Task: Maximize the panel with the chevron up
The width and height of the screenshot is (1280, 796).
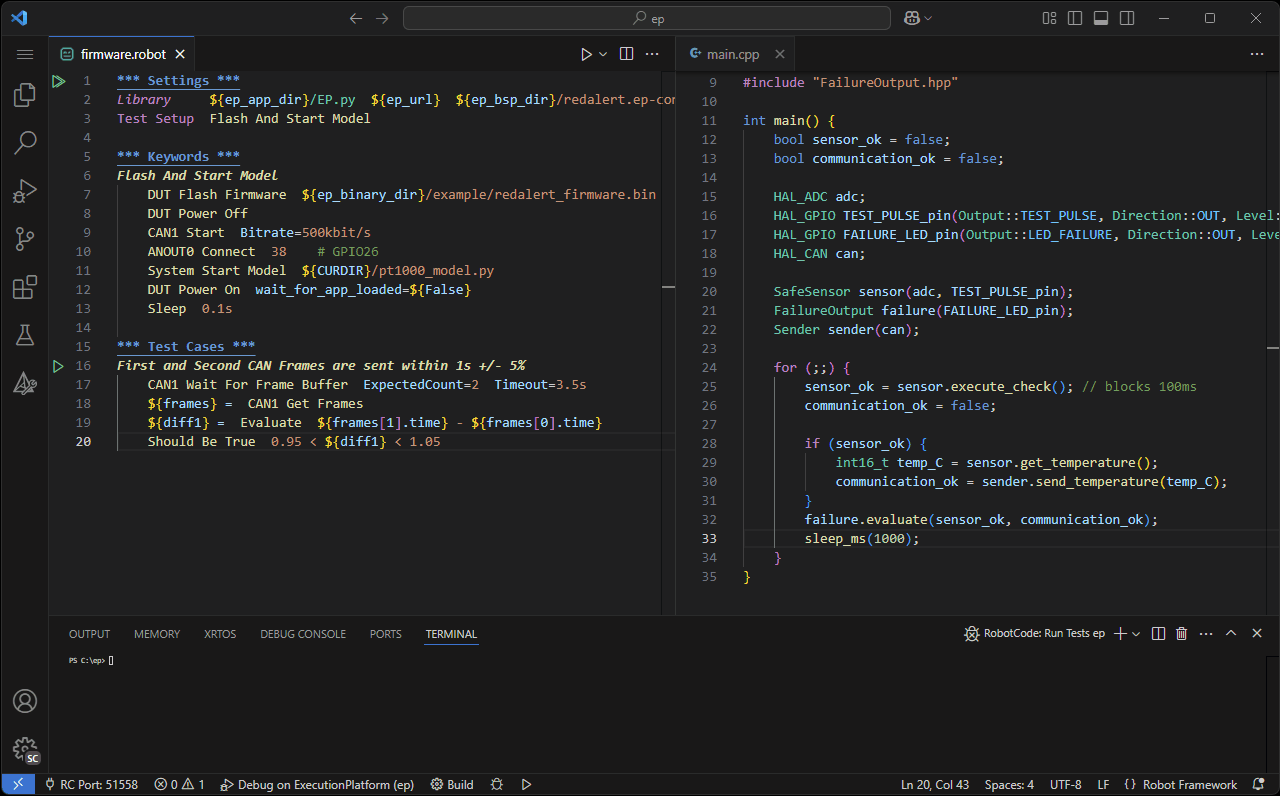Action: point(1231,634)
